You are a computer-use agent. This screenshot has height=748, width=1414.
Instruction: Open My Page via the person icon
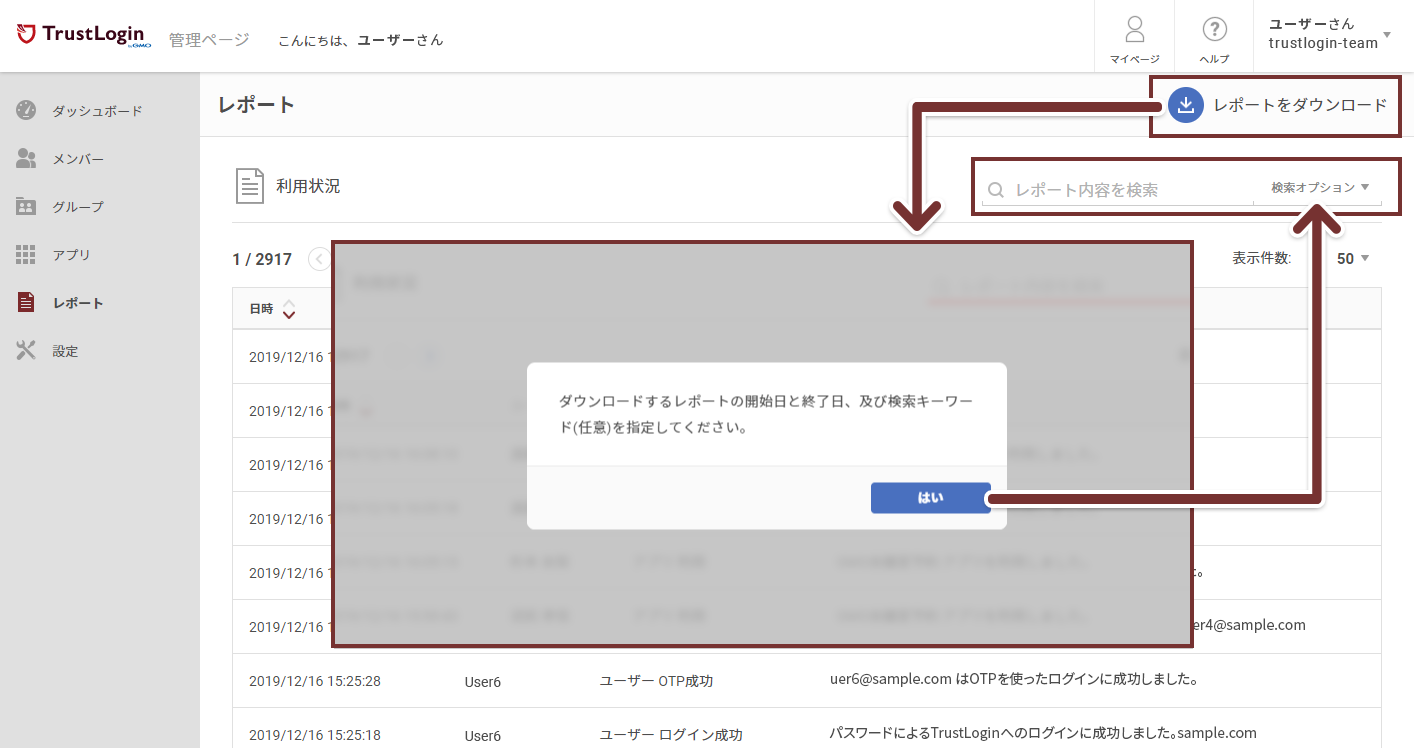[1134, 29]
